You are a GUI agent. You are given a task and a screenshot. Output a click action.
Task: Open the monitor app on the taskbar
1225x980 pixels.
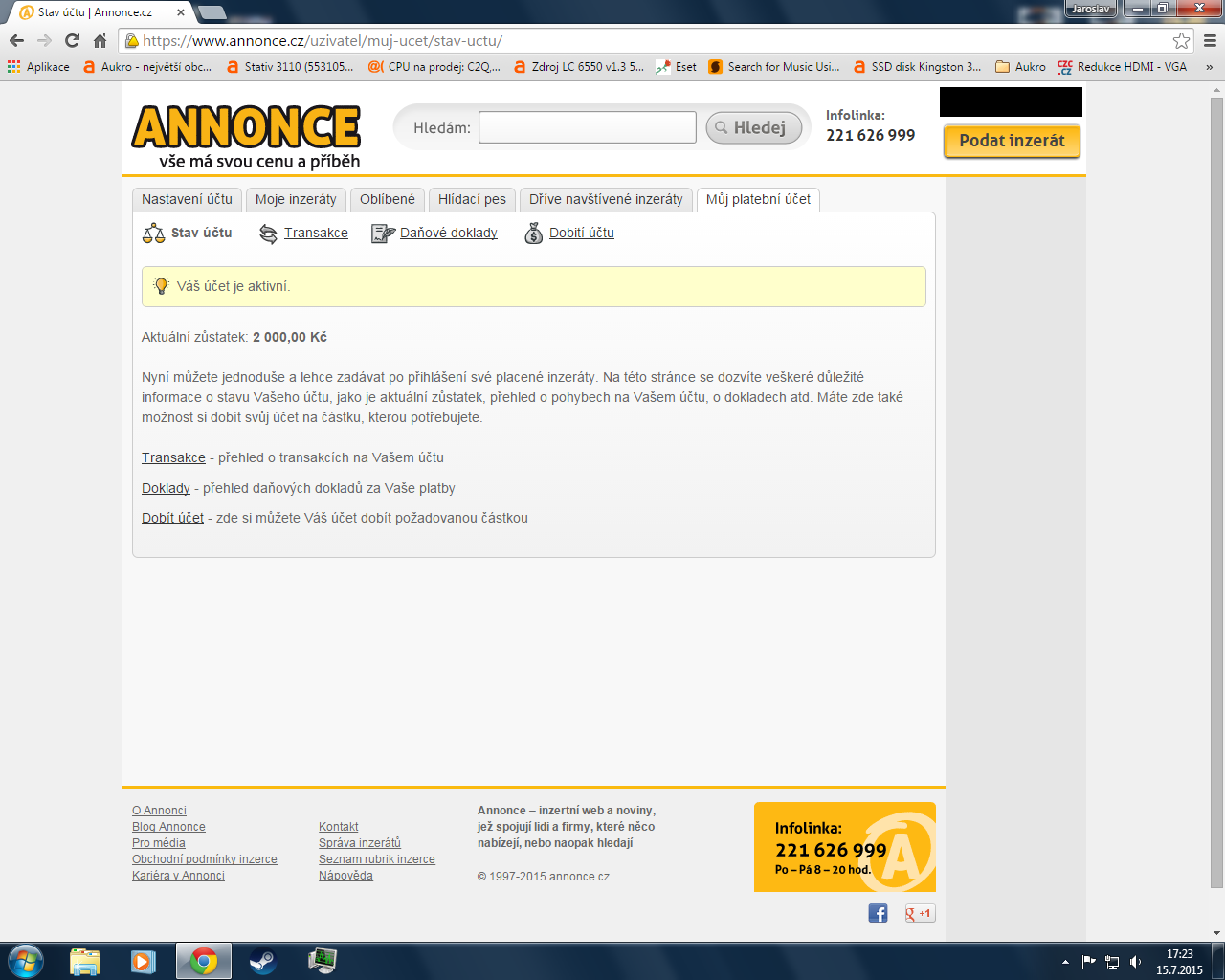click(322, 961)
